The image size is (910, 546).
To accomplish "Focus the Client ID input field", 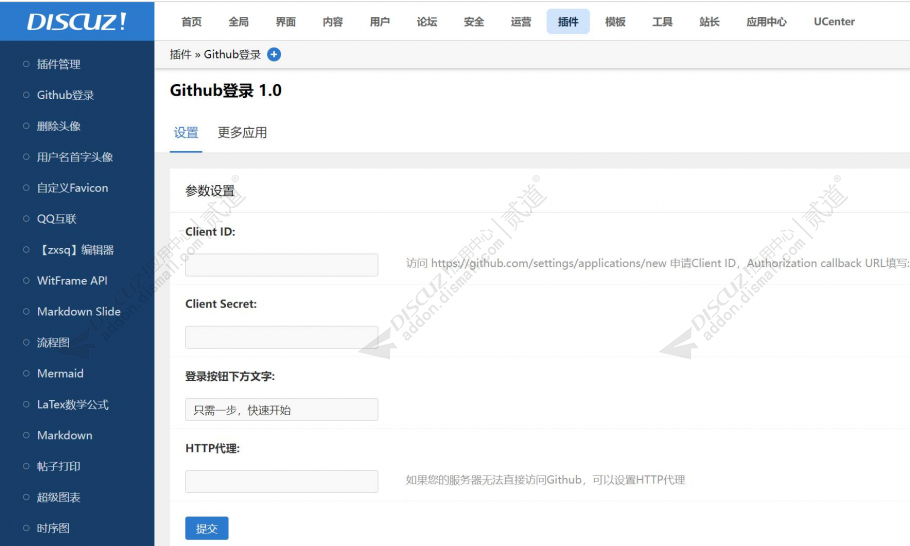I will pos(281,265).
